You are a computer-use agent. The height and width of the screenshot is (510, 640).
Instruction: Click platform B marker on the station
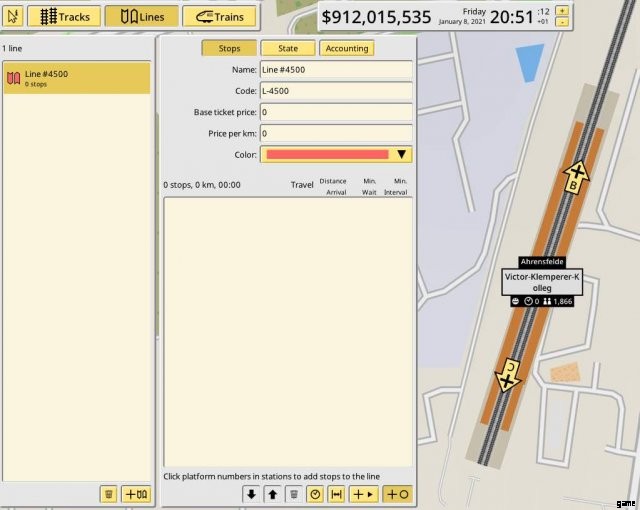tap(577, 179)
